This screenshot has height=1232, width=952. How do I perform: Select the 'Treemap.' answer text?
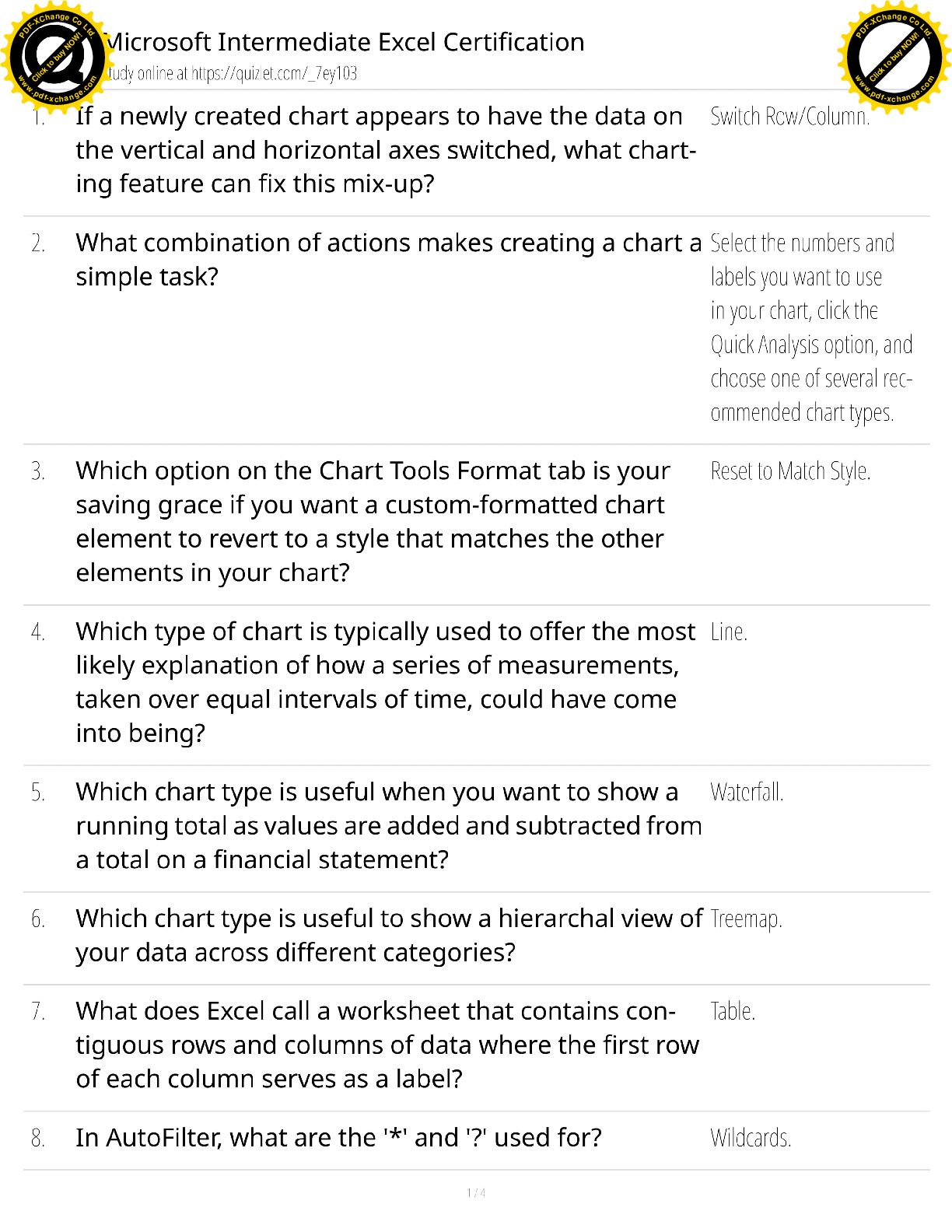(746, 919)
